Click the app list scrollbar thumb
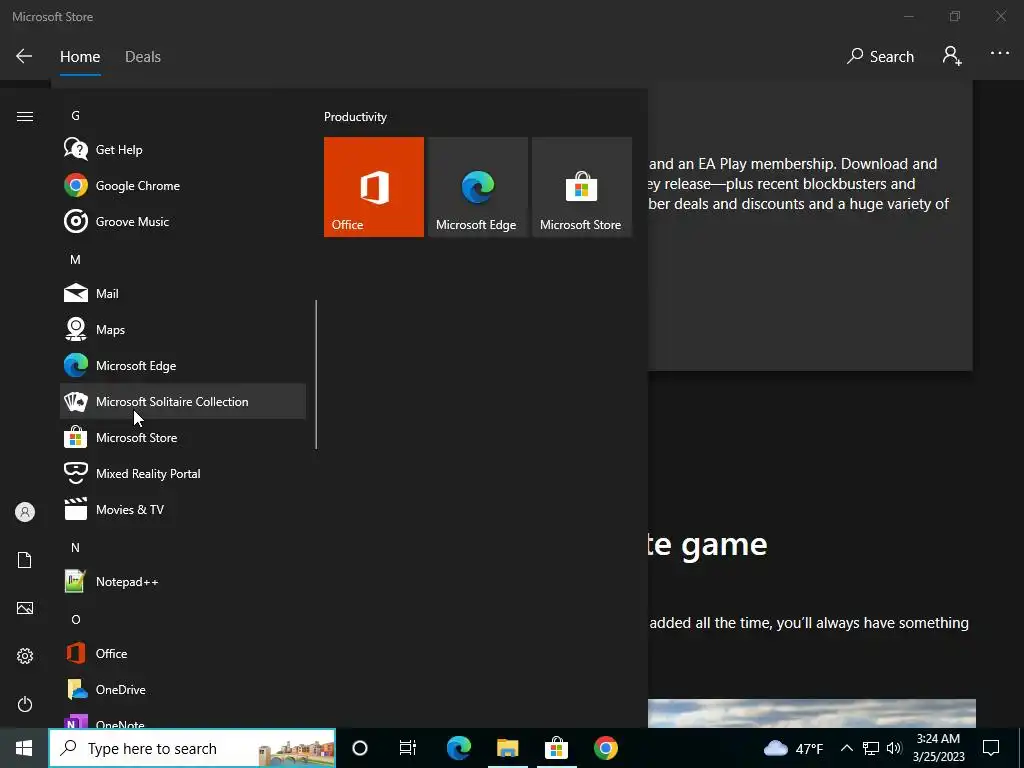 pyautogui.click(x=316, y=374)
